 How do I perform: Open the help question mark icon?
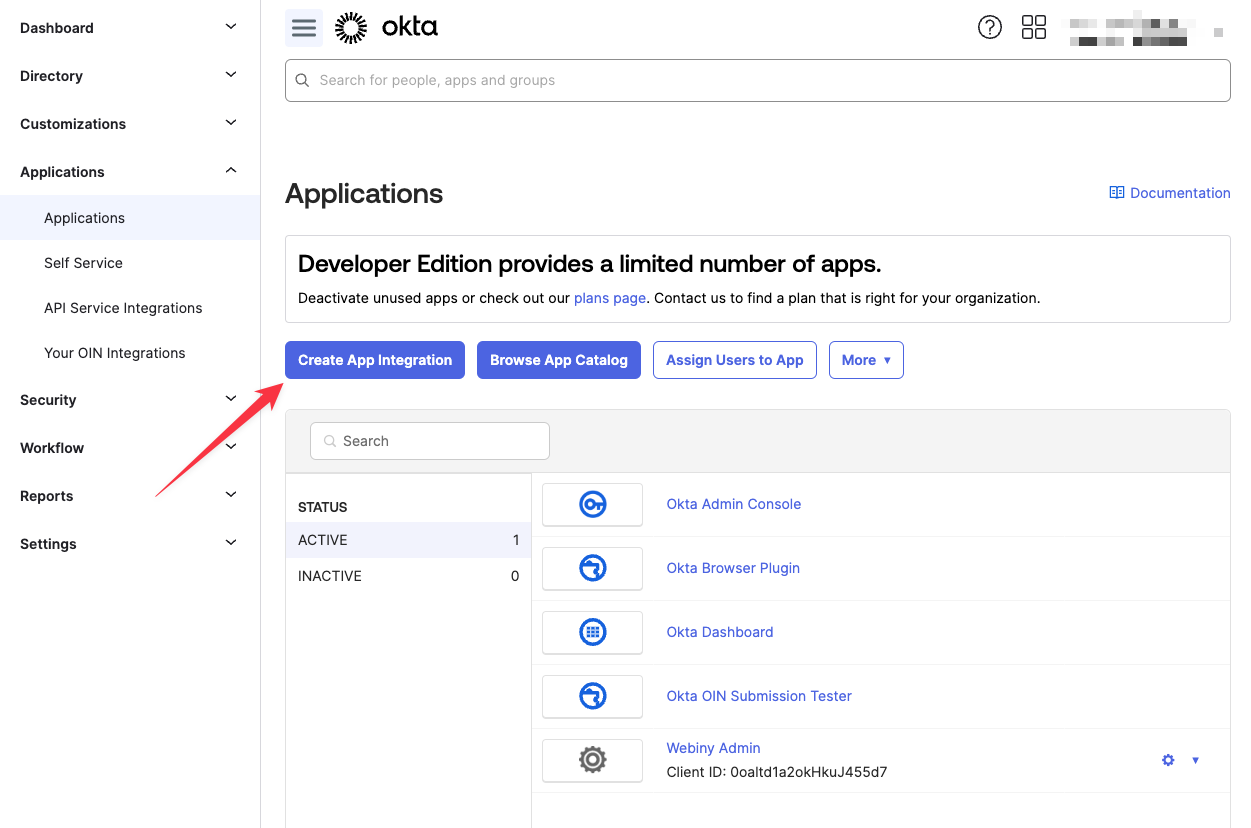pos(989,28)
